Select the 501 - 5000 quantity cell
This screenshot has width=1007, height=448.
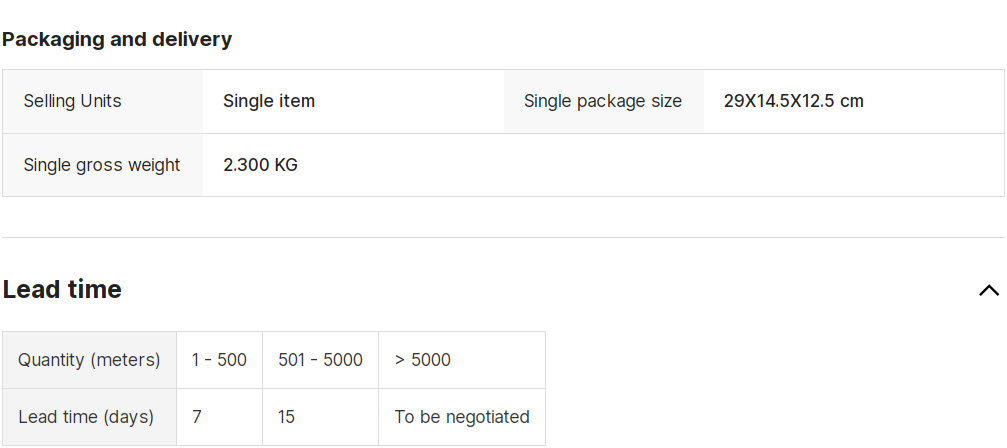(x=320, y=360)
